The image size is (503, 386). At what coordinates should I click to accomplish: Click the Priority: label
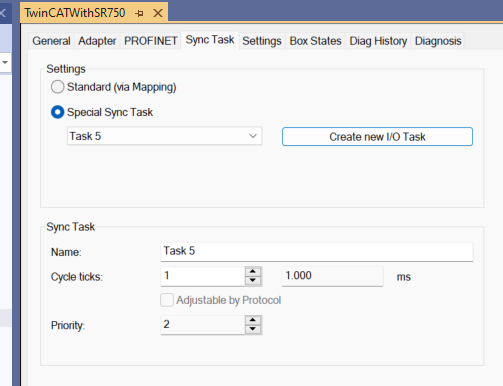click(68, 325)
